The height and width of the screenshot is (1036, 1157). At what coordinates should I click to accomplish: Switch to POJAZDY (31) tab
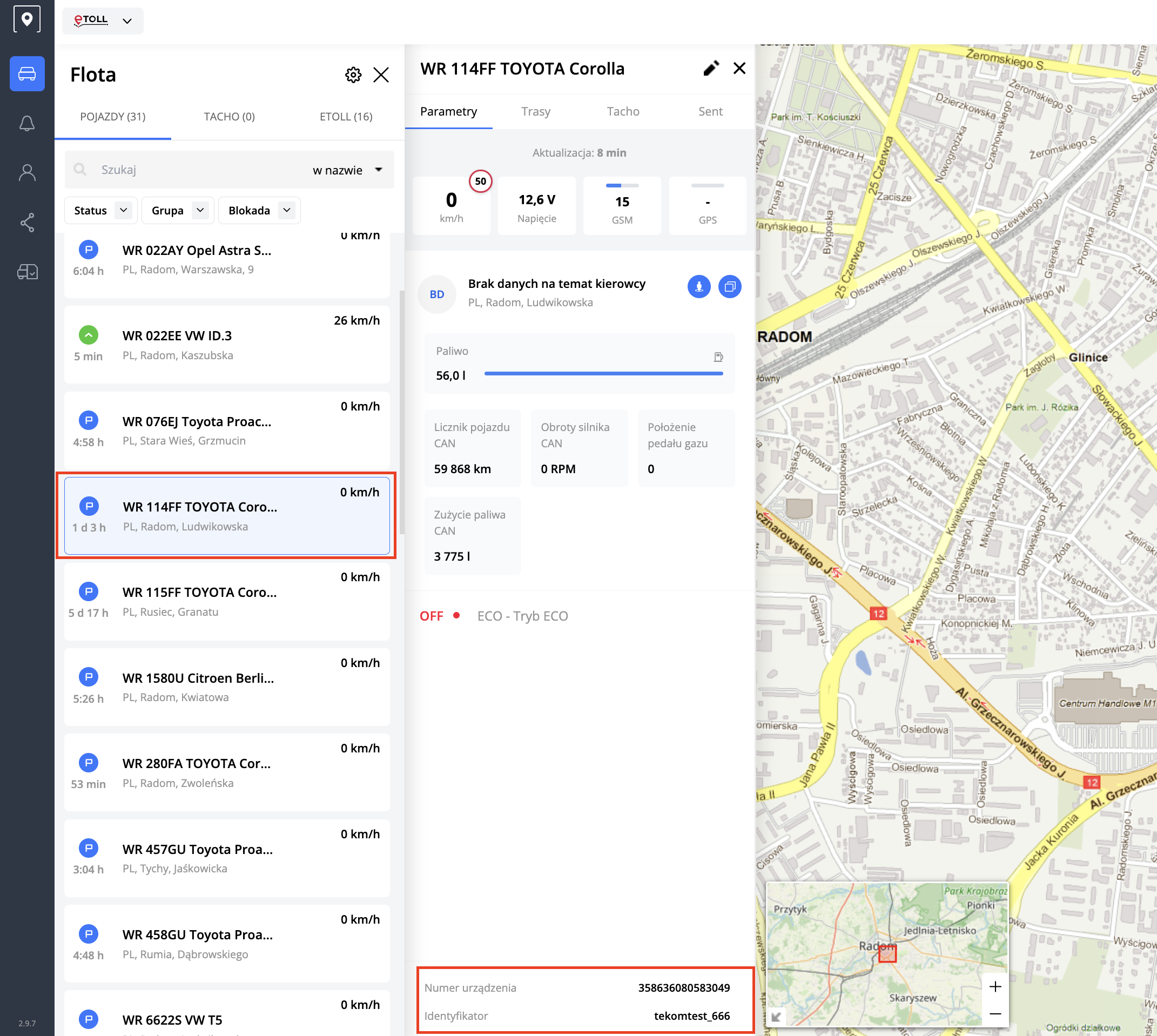113,117
